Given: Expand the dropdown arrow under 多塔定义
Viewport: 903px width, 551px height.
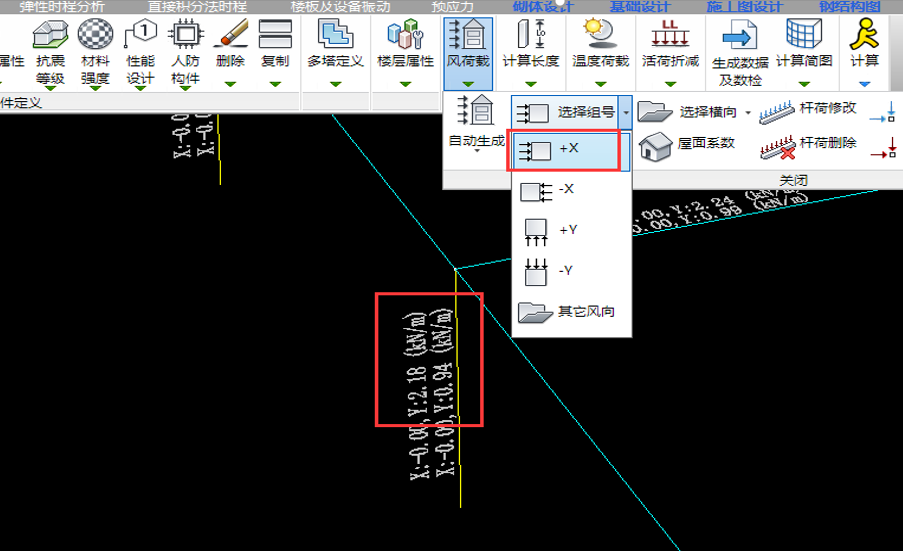Looking at the screenshot, I should coord(336,84).
